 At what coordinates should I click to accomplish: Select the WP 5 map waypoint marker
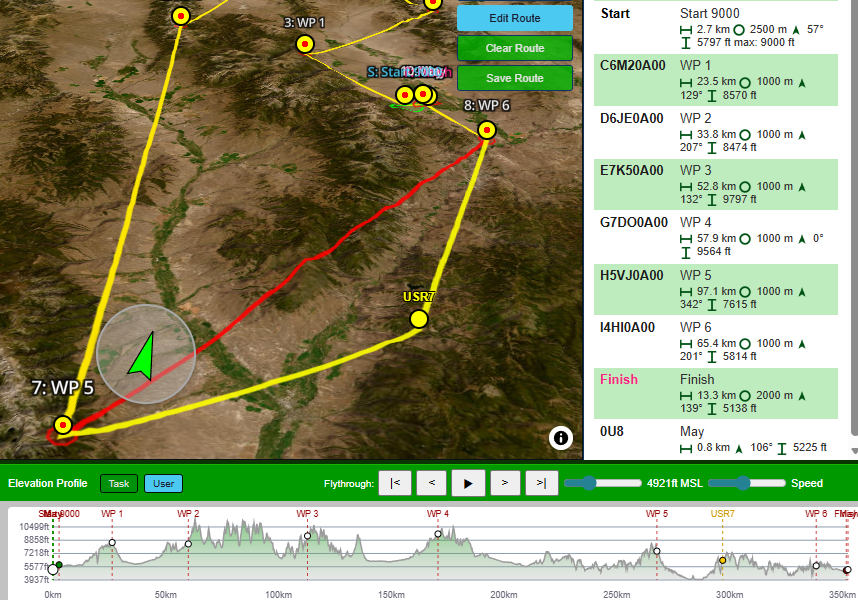(63, 425)
